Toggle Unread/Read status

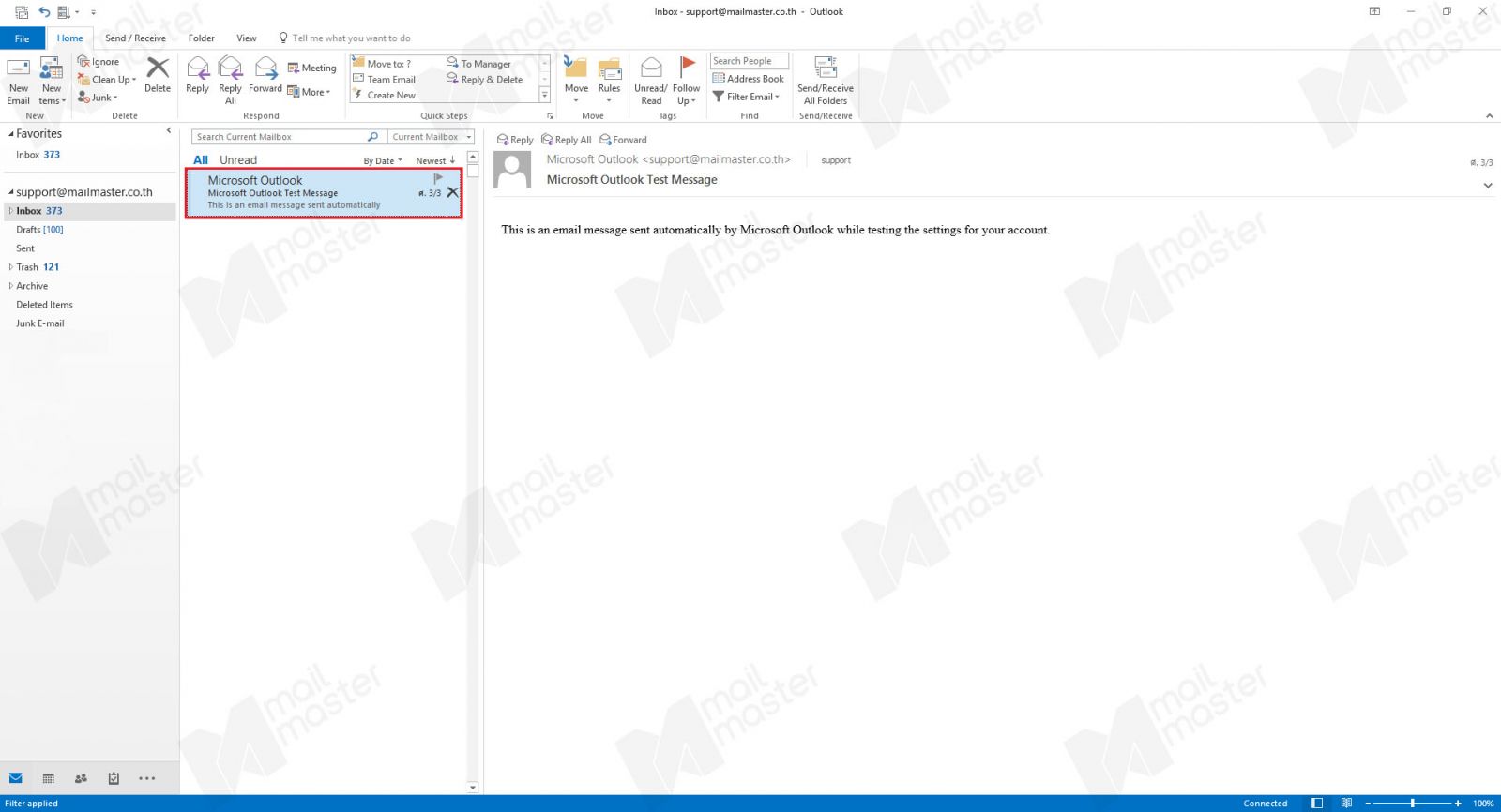click(x=651, y=80)
